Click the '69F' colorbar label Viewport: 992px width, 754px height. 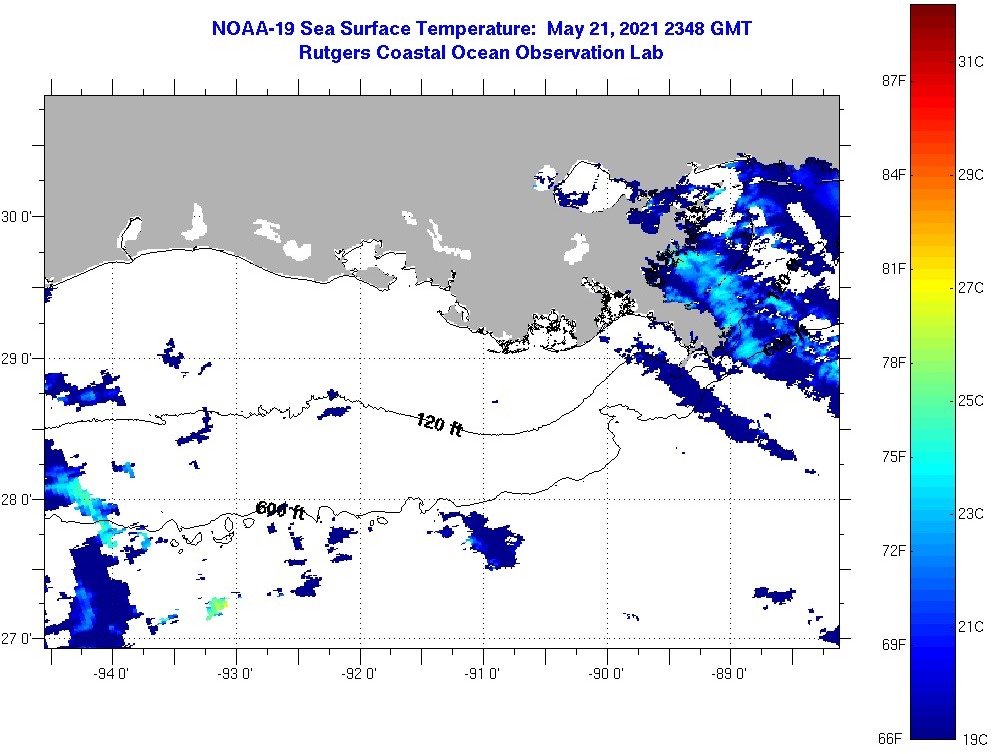click(x=893, y=645)
